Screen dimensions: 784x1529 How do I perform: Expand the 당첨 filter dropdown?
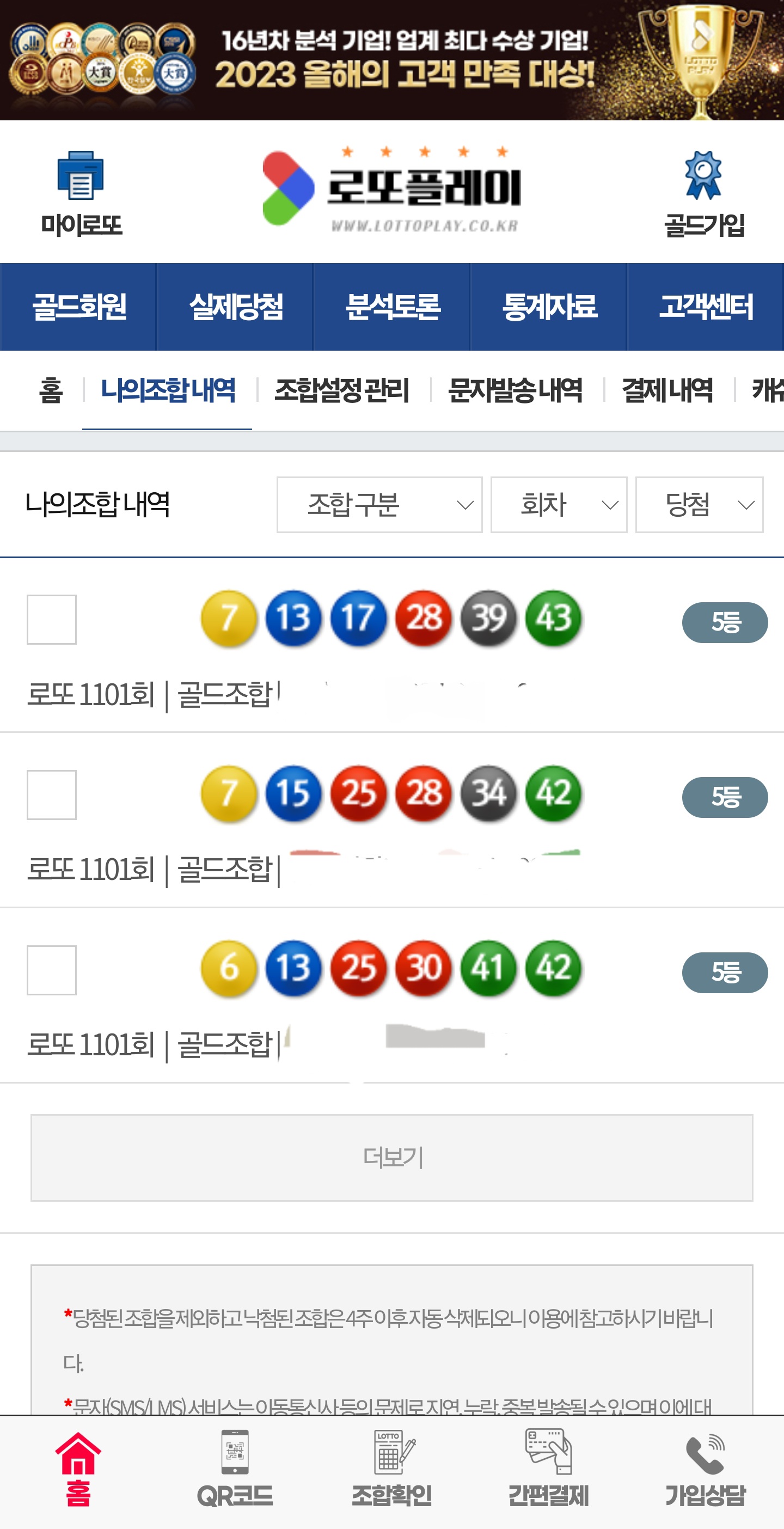pyautogui.click(x=699, y=505)
